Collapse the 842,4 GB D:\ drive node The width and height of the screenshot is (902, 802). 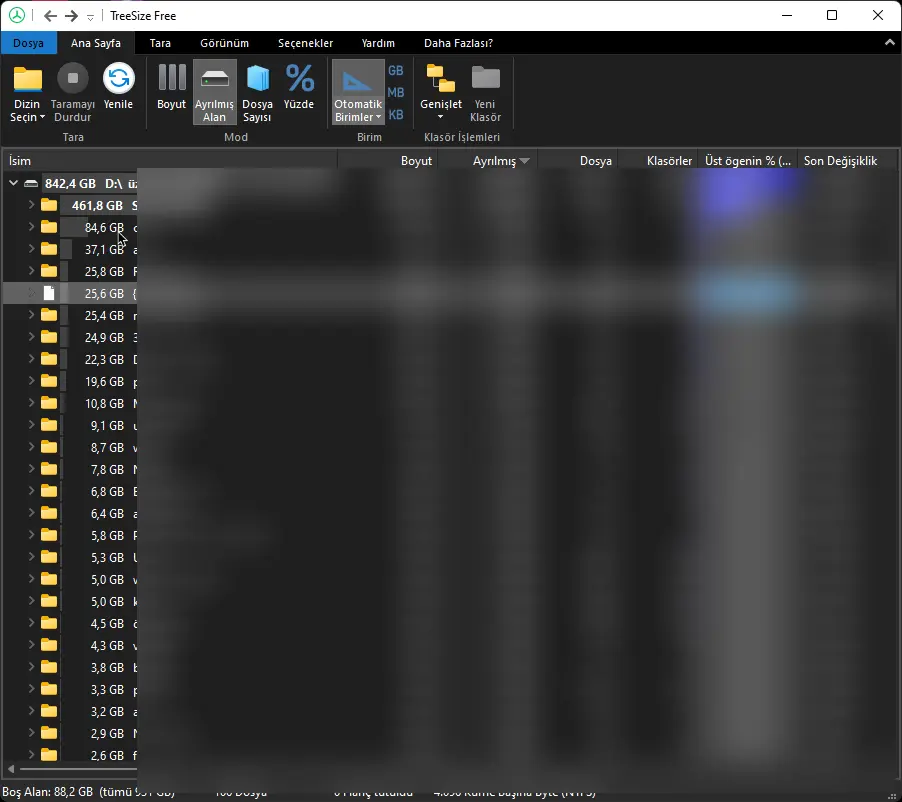point(13,184)
